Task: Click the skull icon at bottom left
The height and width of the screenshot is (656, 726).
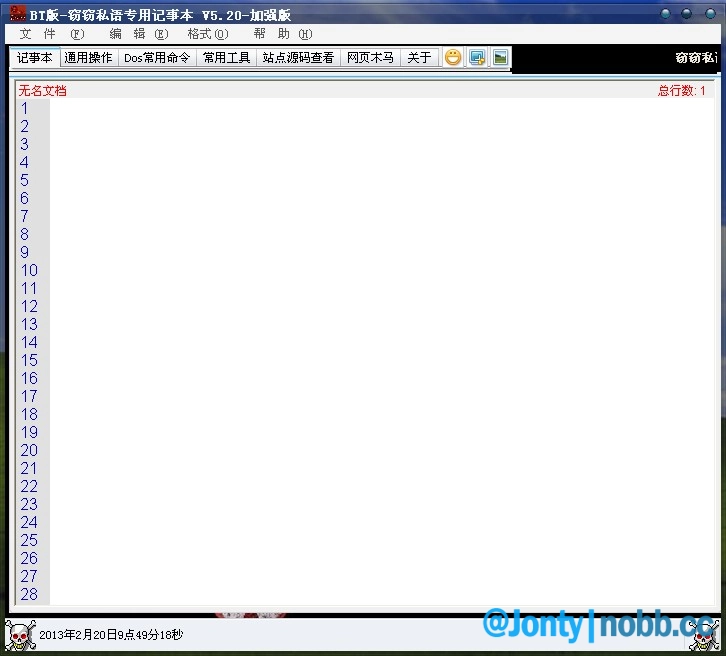Action: click(19, 635)
